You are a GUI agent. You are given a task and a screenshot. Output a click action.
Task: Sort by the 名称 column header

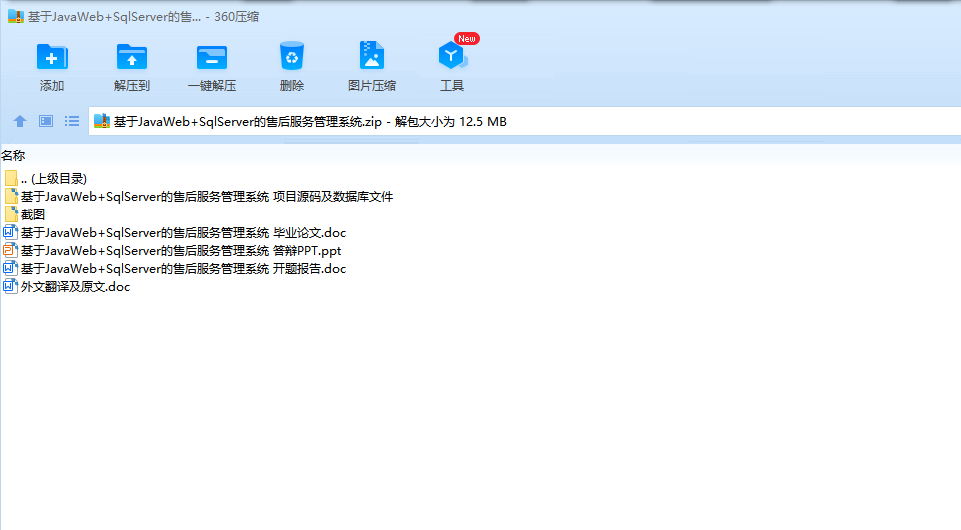(13, 156)
